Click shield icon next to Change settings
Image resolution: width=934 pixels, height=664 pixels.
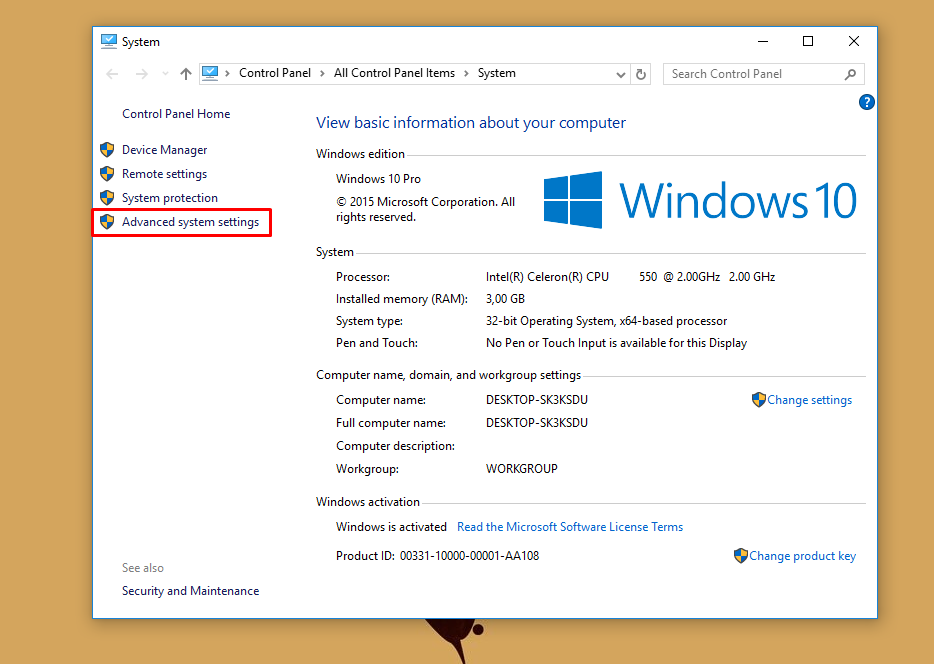pyautogui.click(x=758, y=400)
